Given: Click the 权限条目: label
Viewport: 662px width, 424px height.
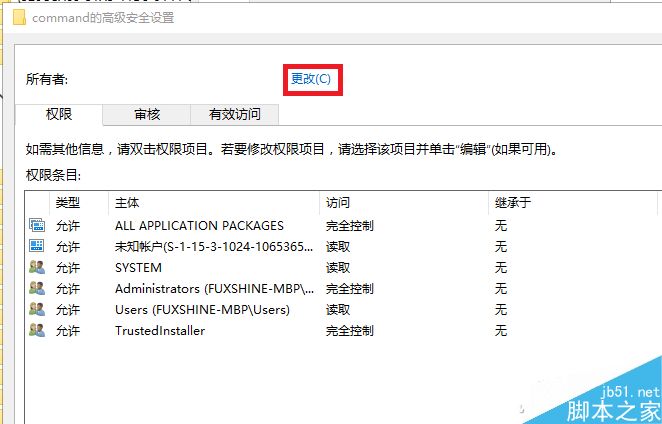Looking at the screenshot, I should coord(53,175).
